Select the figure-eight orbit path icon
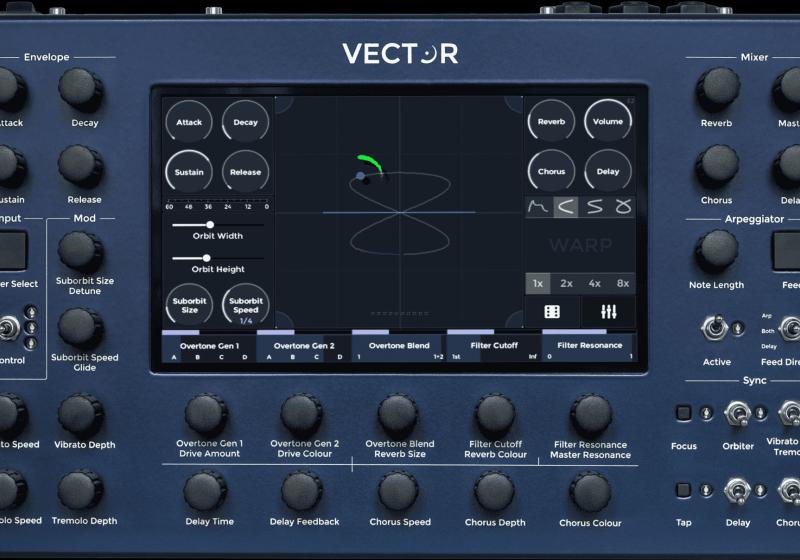This screenshot has height=560, width=800. 622,207
